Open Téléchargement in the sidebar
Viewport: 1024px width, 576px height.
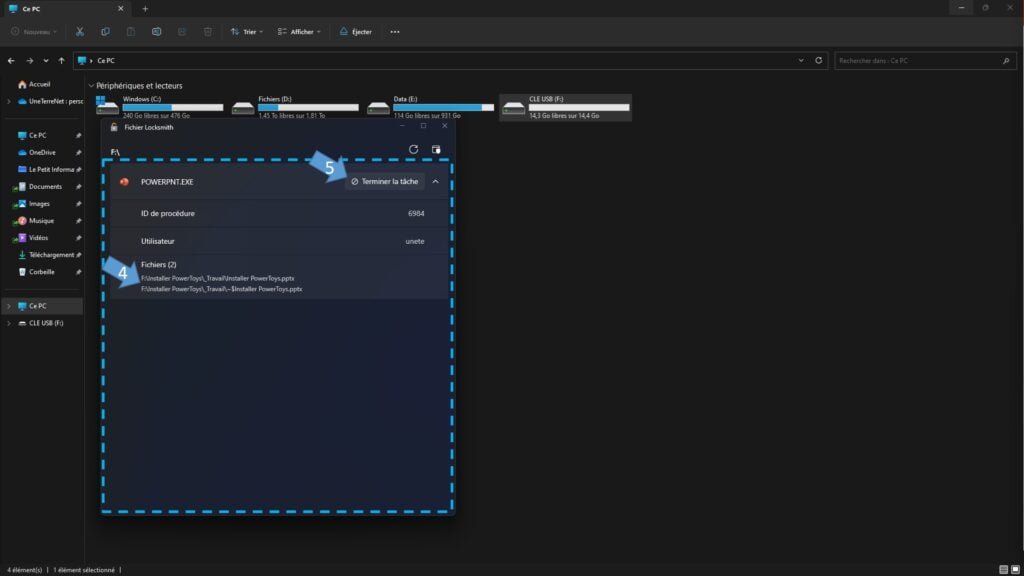pos(50,255)
